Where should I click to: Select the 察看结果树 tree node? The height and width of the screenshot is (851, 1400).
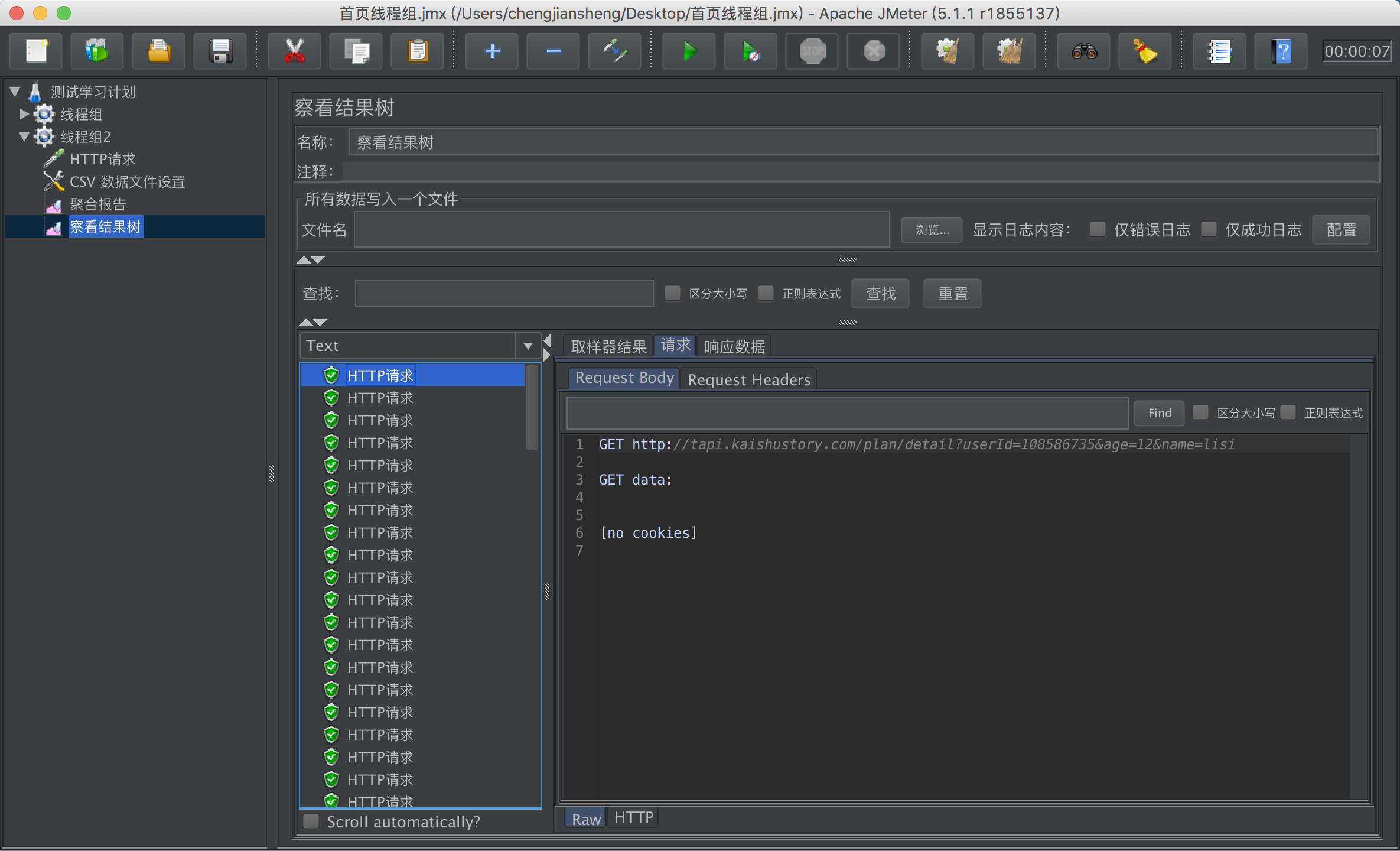tap(105, 227)
